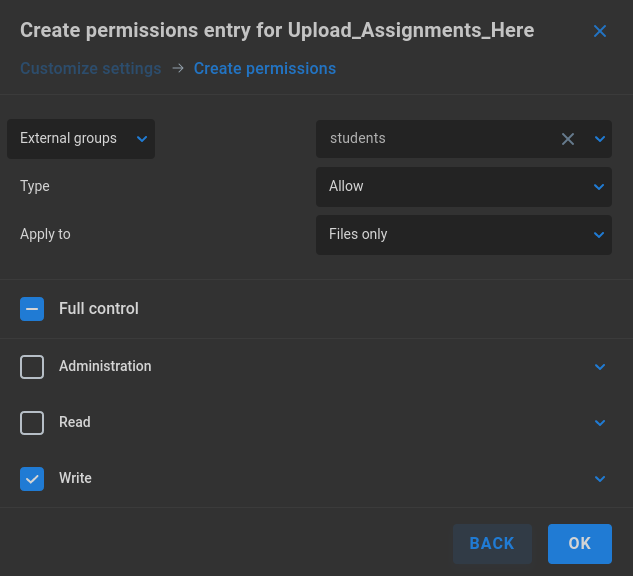The height and width of the screenshot is (576, 633).
Task: Expand the Read permissions chevron
Action: pos(599,423)
